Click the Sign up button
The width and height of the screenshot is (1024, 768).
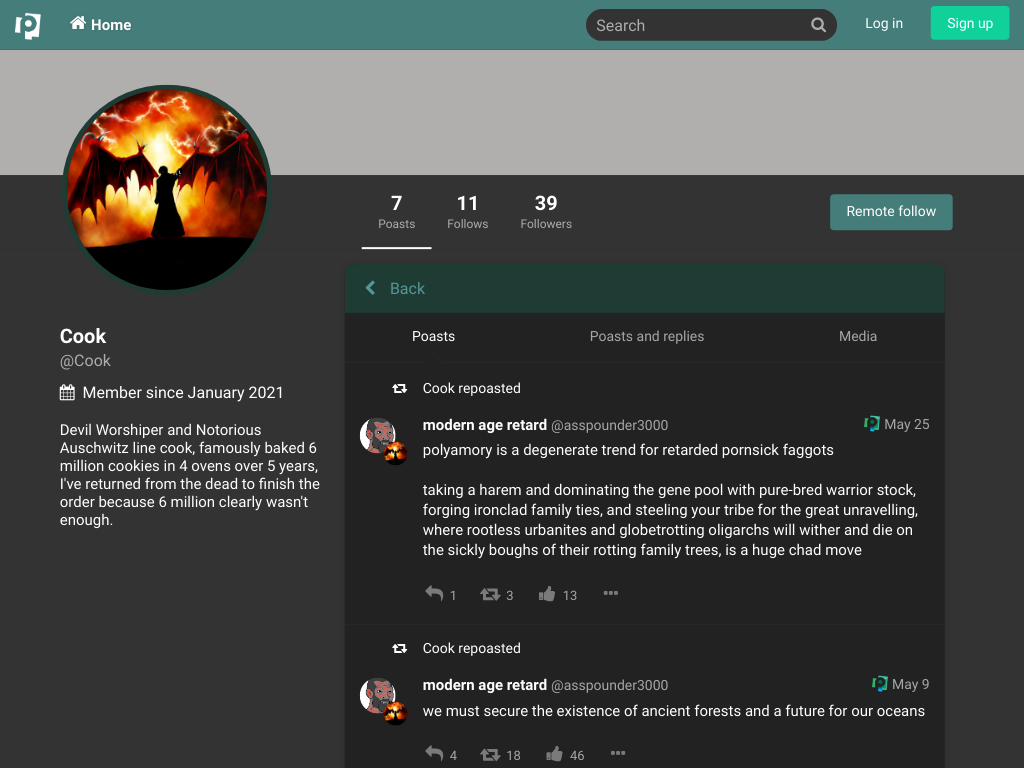[970, 23]
